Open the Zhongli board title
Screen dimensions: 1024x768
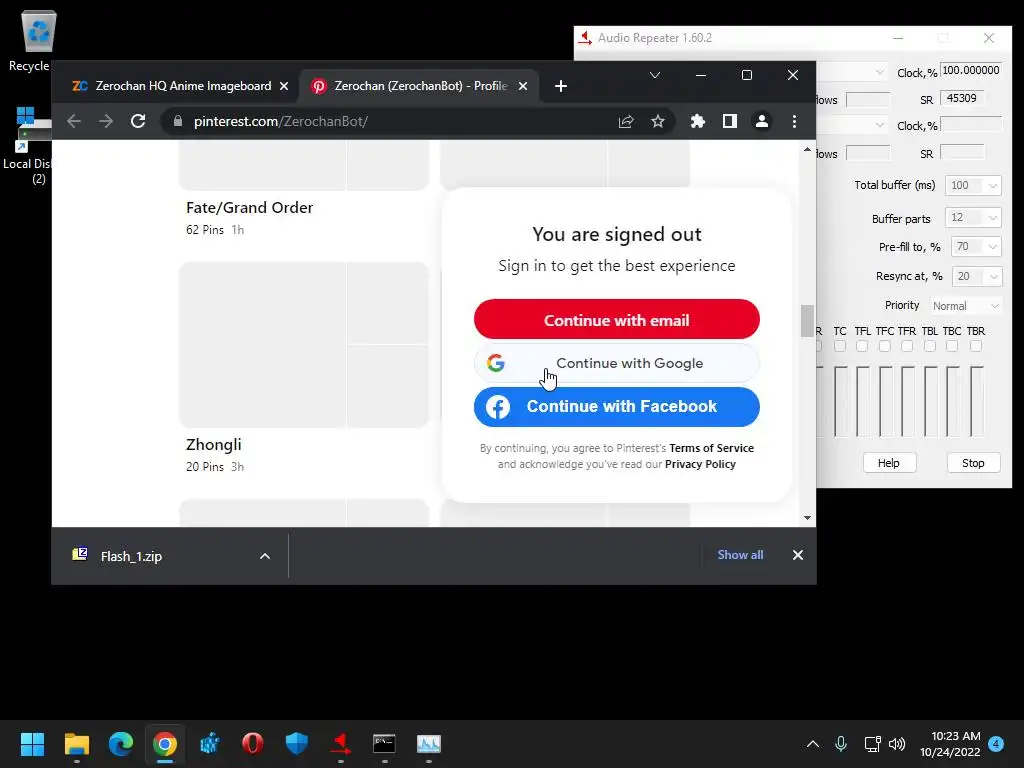tap(214, 445)
